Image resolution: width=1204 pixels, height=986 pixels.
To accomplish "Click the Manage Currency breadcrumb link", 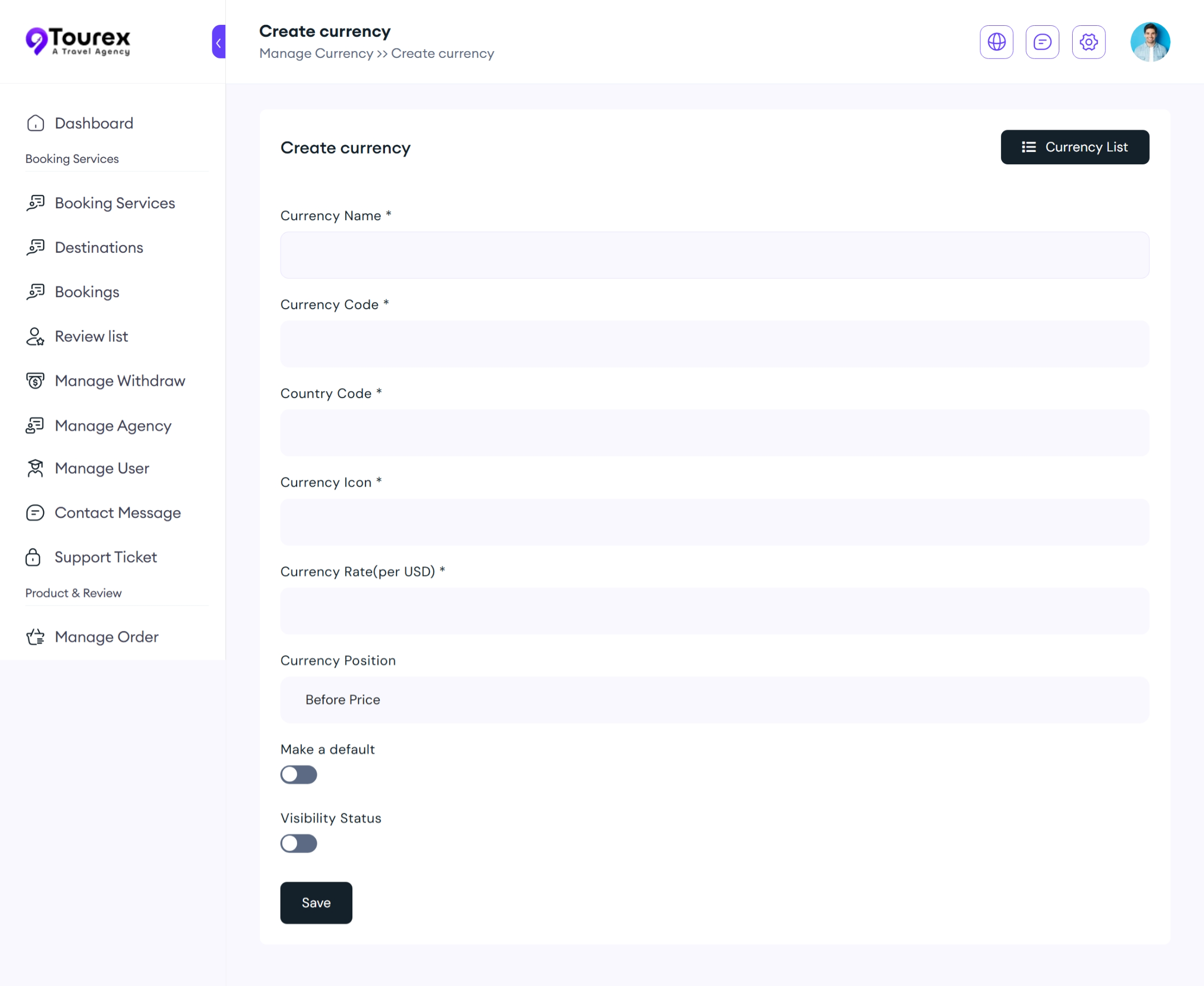I will (316, 53).
